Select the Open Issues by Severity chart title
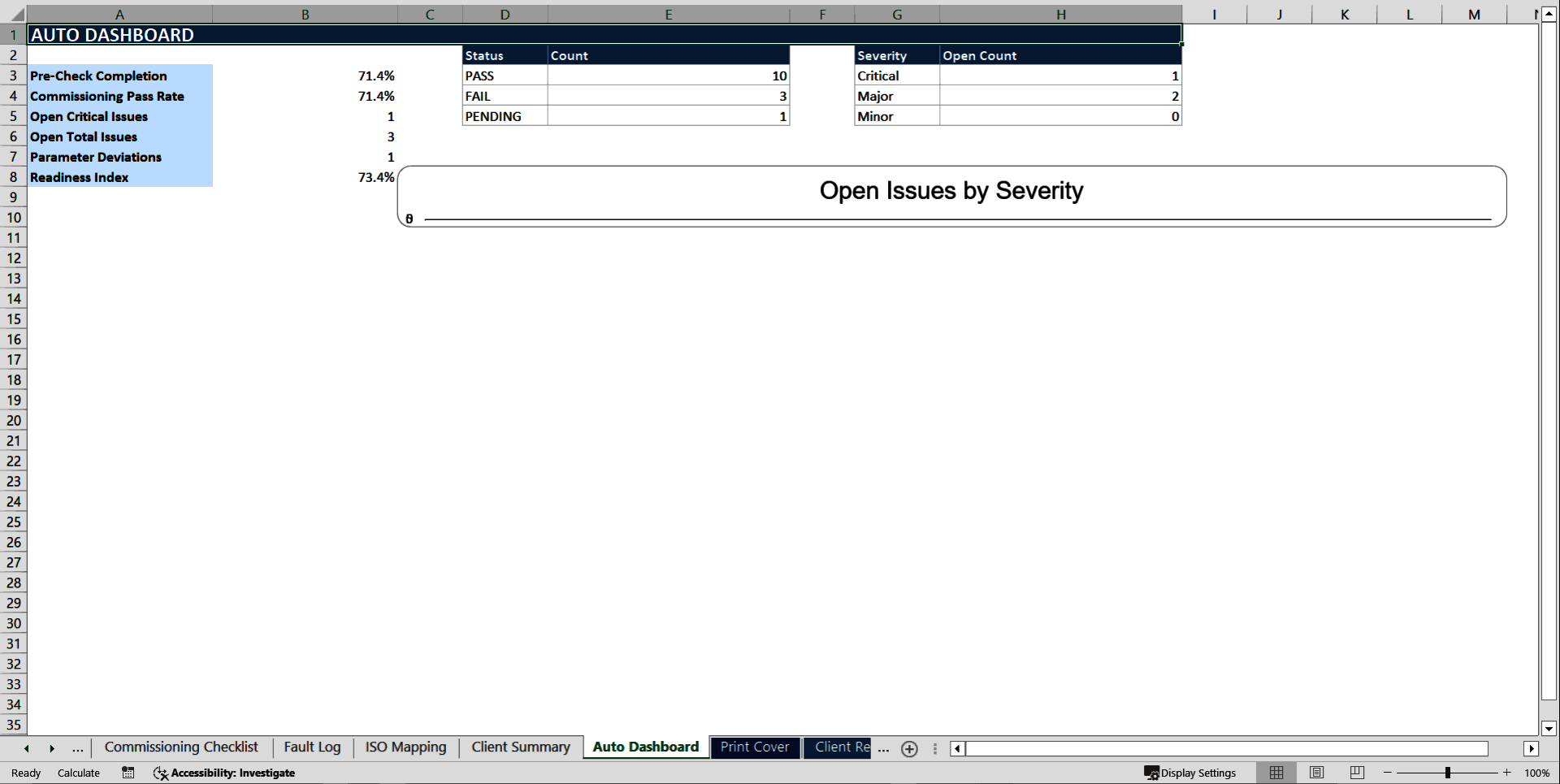Screen dimensions: 1560x784 point(951,191)
